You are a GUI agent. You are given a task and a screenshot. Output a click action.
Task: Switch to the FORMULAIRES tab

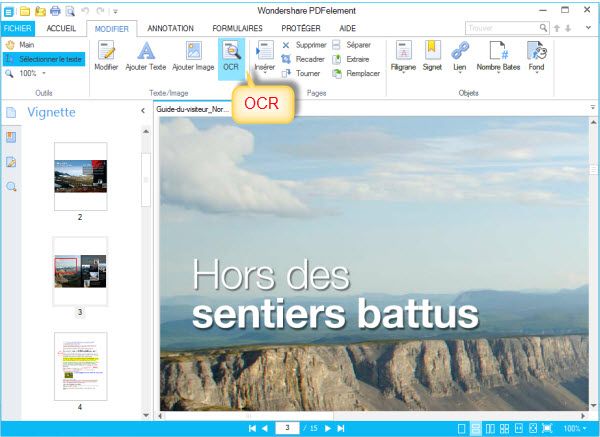237,28
